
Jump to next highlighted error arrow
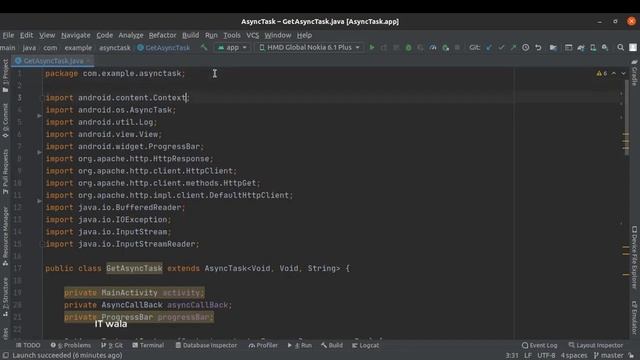pyautogui.click(x=623, y=73)
